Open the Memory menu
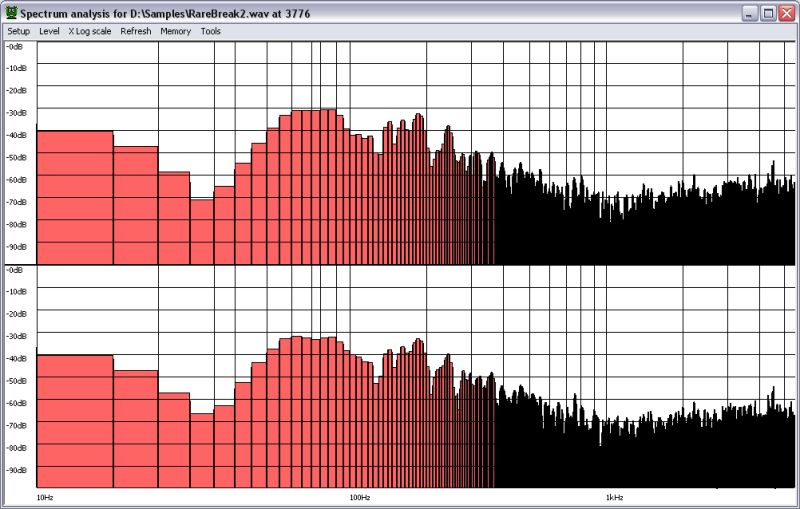The image size is (800, 509). (175, 31)
